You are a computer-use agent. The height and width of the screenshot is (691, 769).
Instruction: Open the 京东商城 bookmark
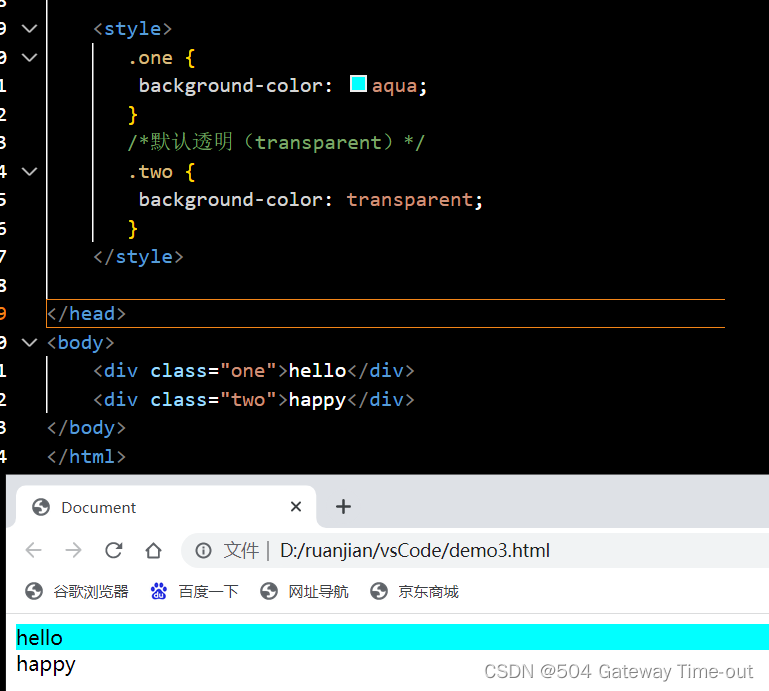414,591
